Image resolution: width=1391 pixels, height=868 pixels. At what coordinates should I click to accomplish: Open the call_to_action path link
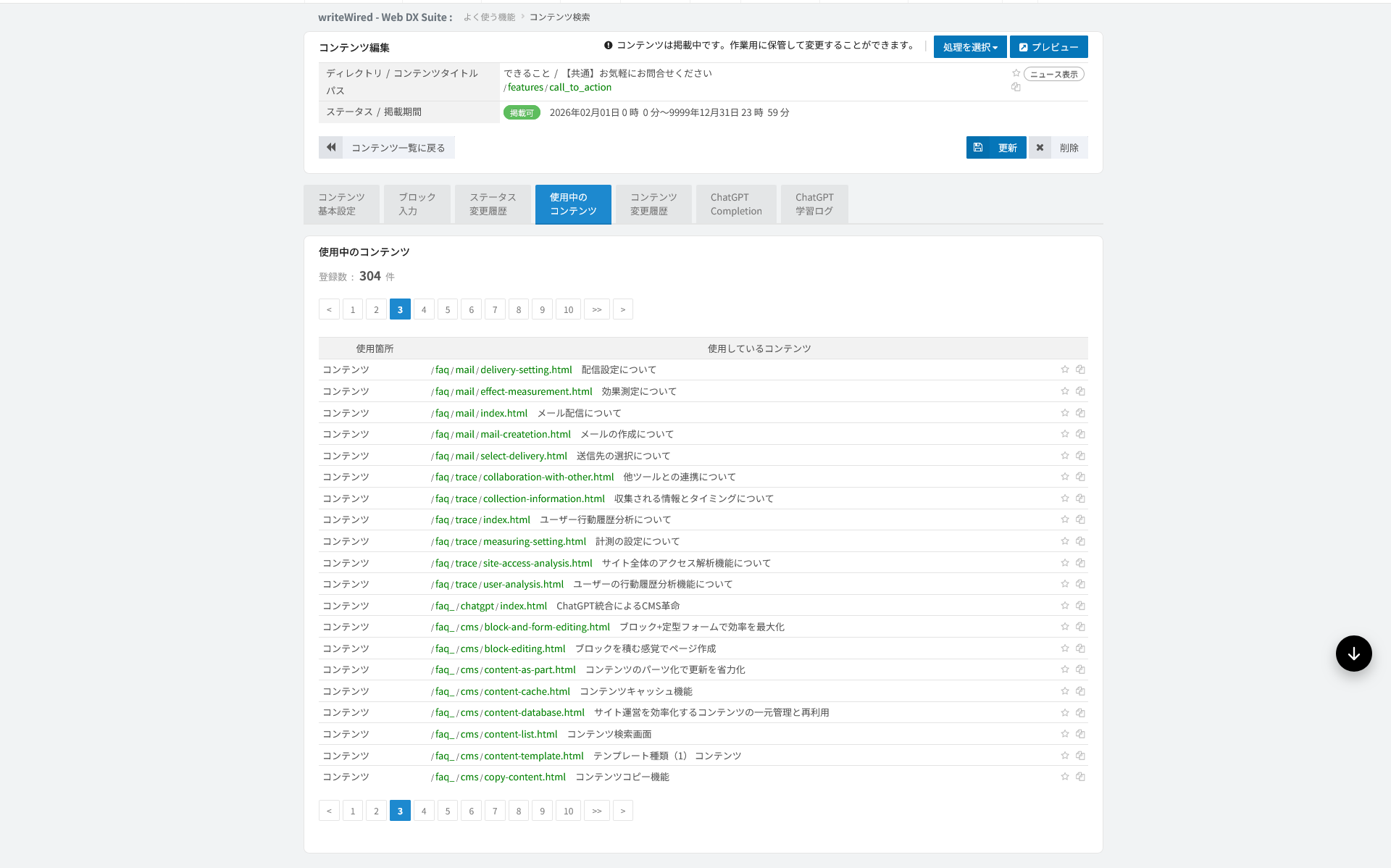(580, 87)
